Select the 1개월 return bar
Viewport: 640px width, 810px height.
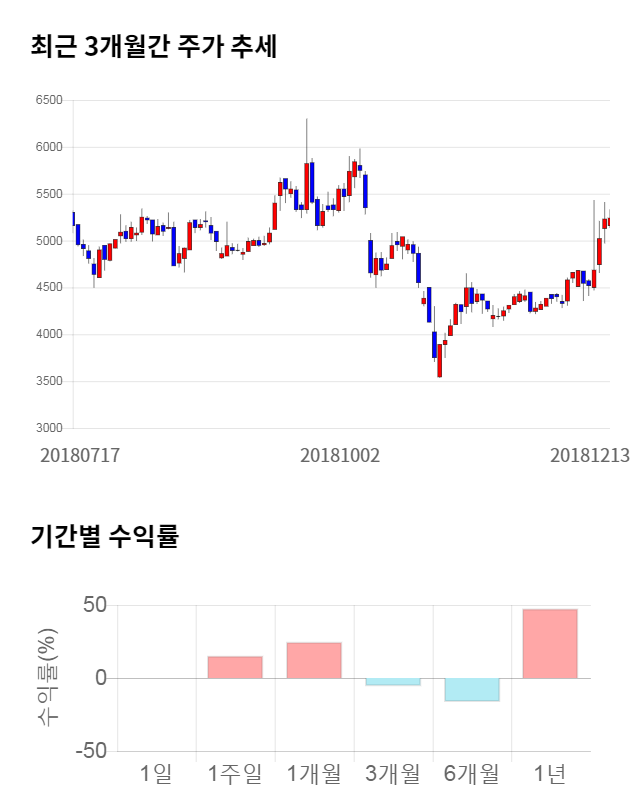coord(314,660)
